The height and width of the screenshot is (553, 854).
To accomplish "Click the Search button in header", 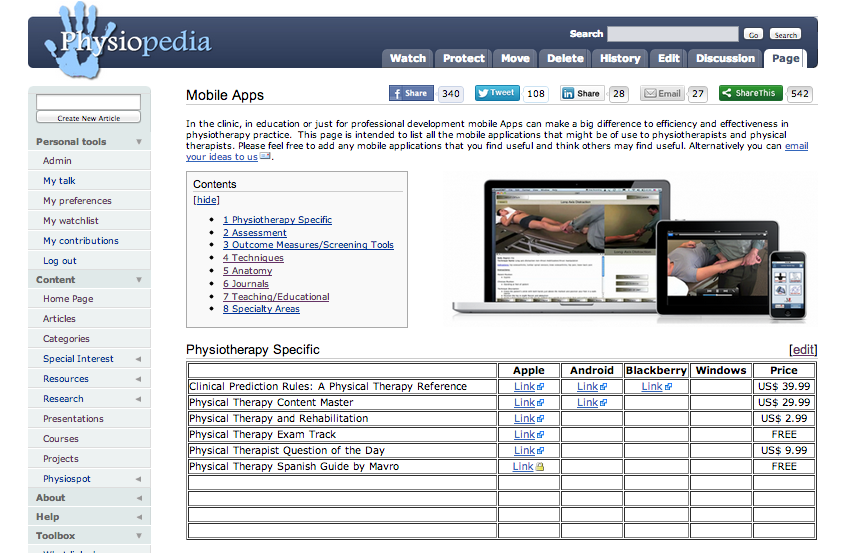I will [785, 34].
